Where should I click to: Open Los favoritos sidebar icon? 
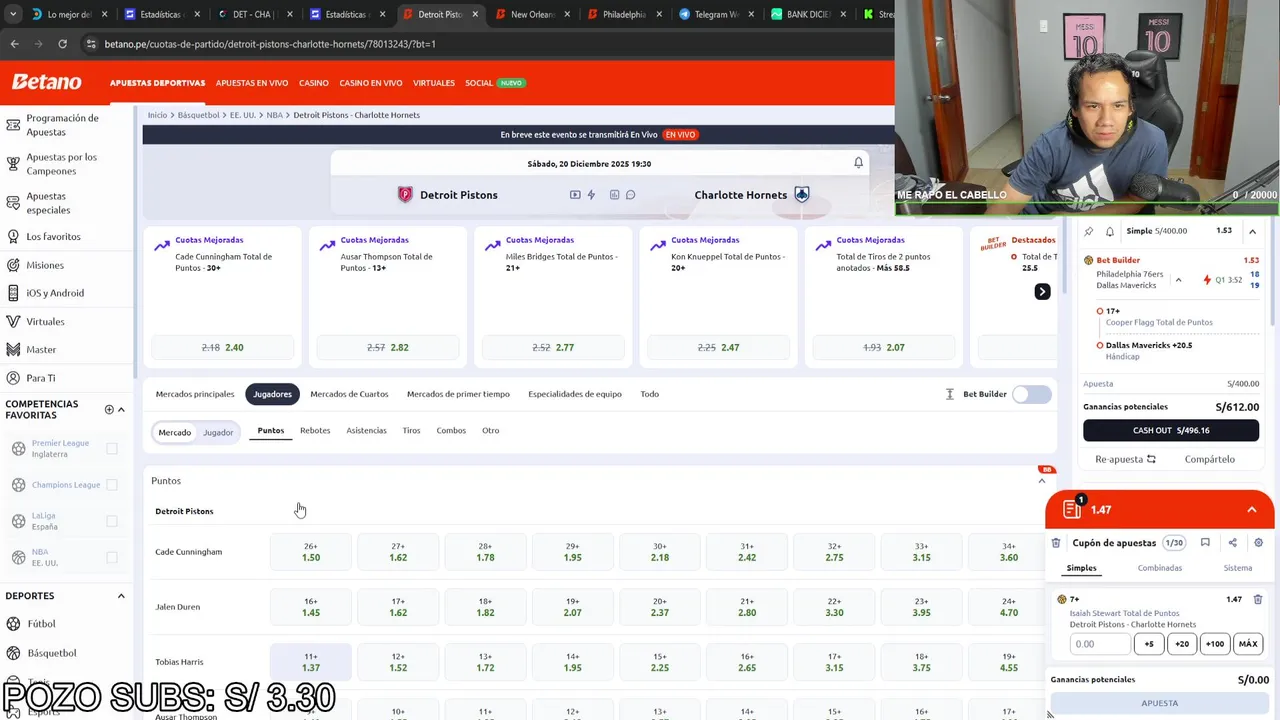pyautogui.click(x=13, y=237)
